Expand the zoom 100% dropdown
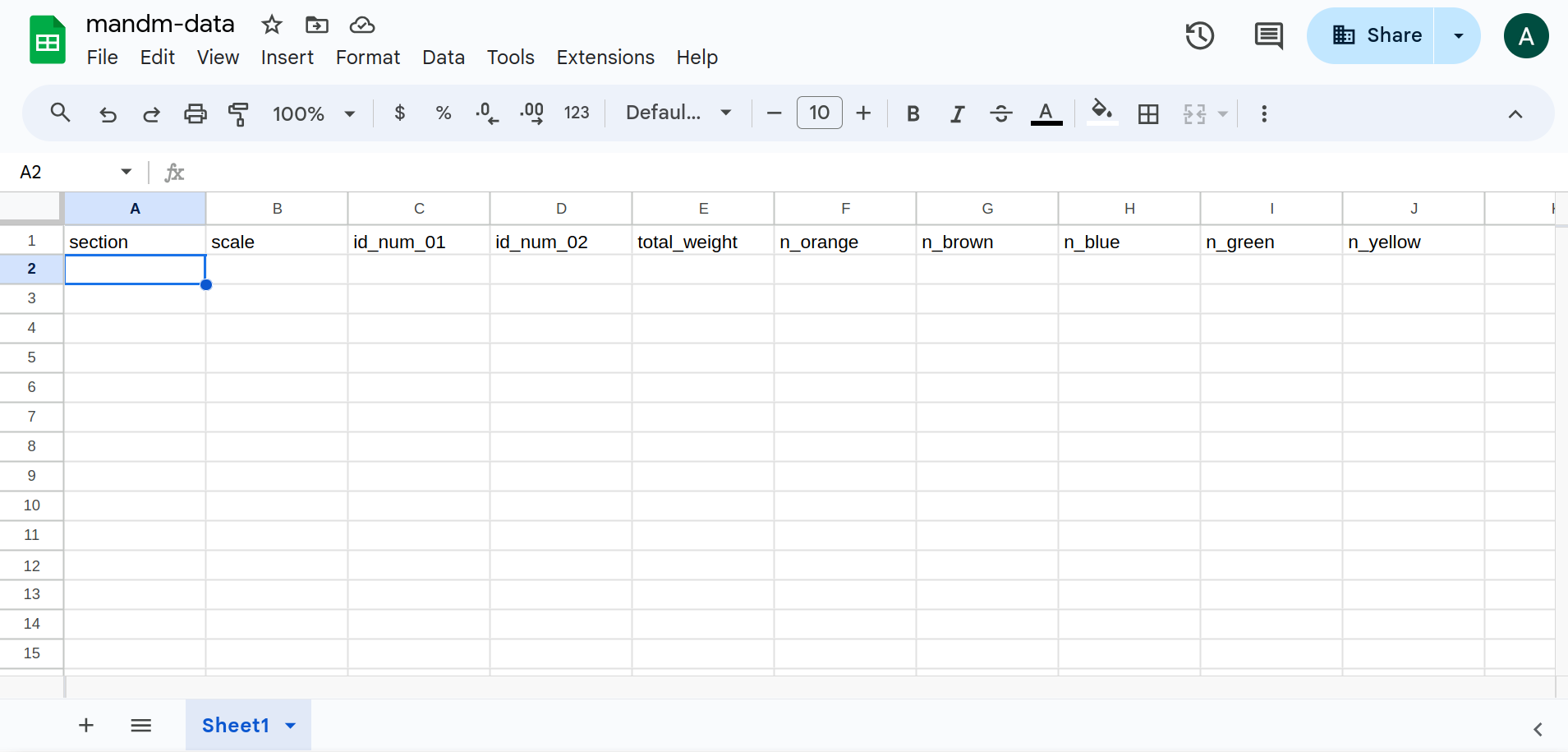 314,113
